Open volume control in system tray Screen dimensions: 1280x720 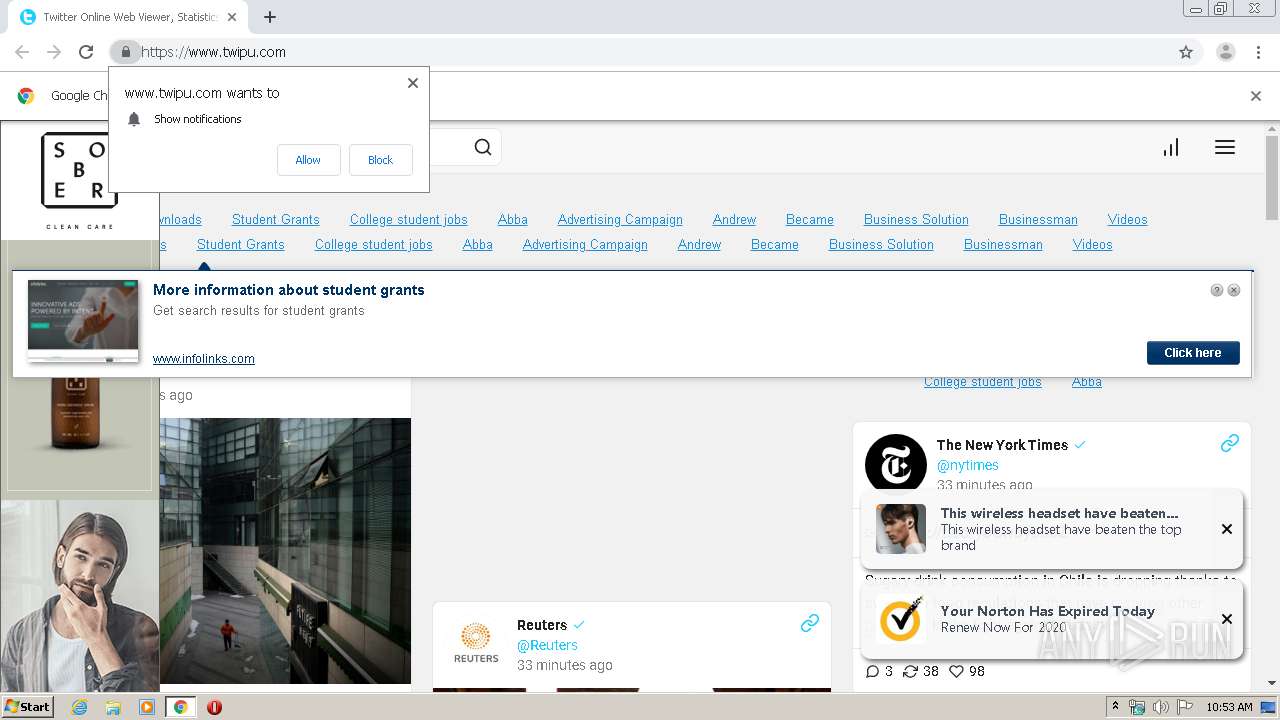[1161, 707]
